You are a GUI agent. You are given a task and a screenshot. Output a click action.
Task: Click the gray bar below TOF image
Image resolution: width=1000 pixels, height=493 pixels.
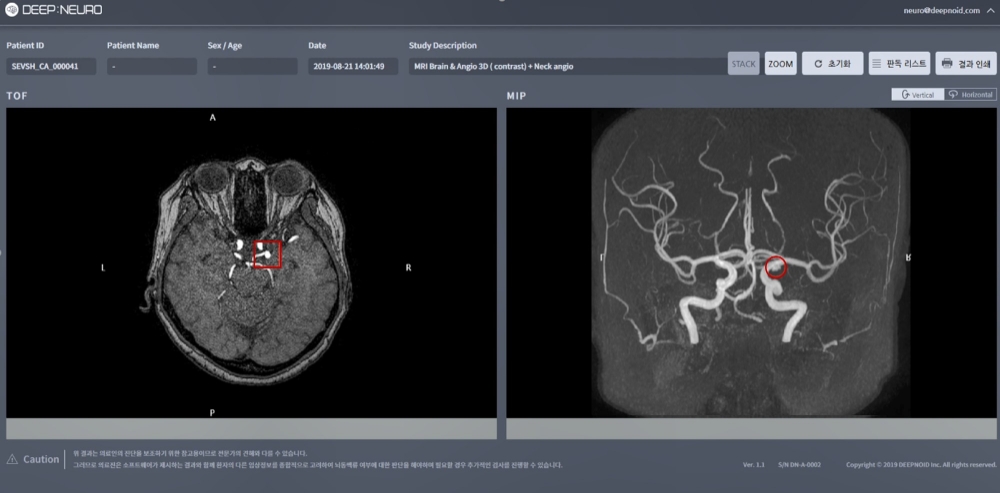pyautogui.click(x=251, y=428)
